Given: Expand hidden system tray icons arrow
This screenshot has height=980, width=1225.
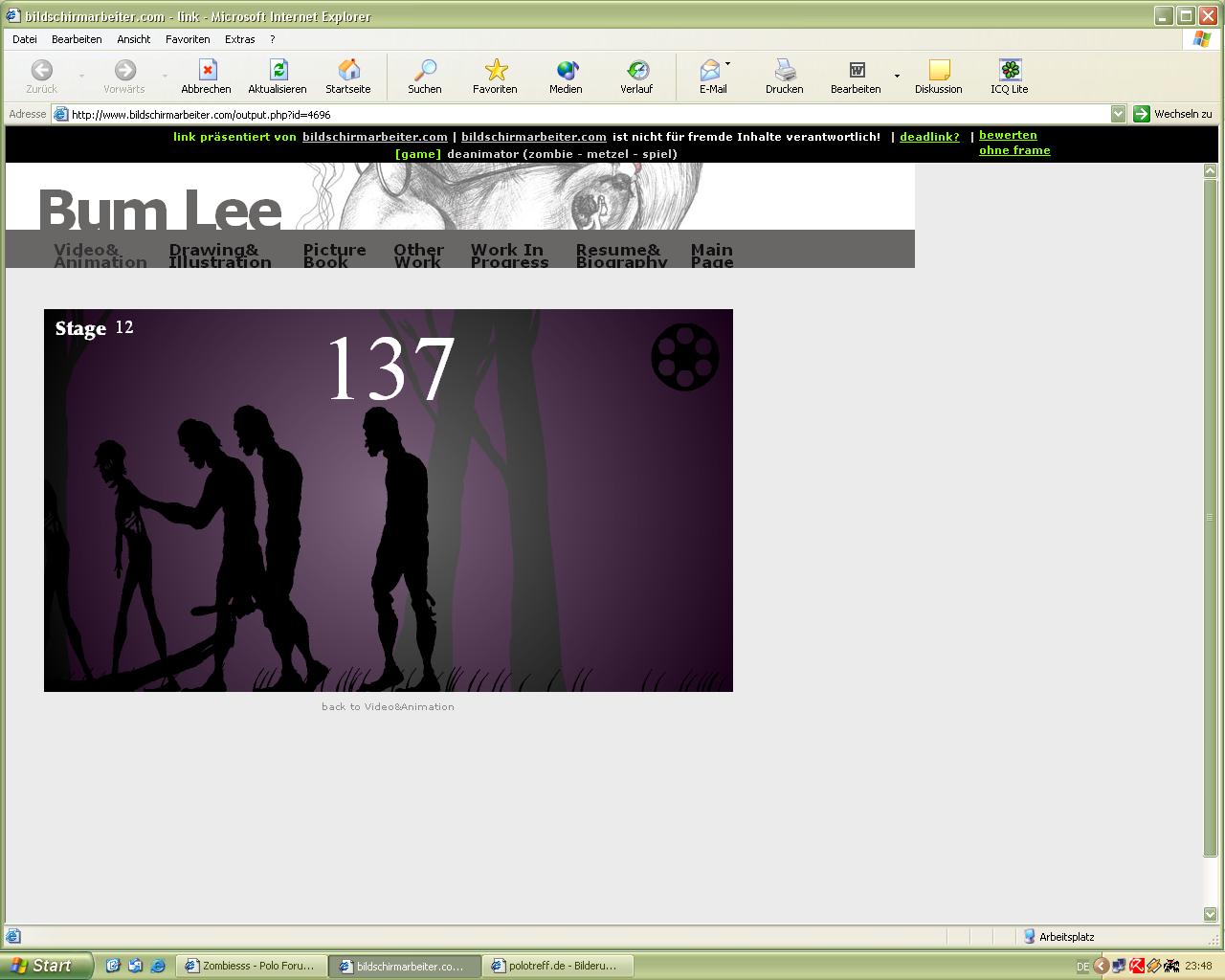Looking at the screenshot, I should pyautogui.click(x=1101, y=967).
